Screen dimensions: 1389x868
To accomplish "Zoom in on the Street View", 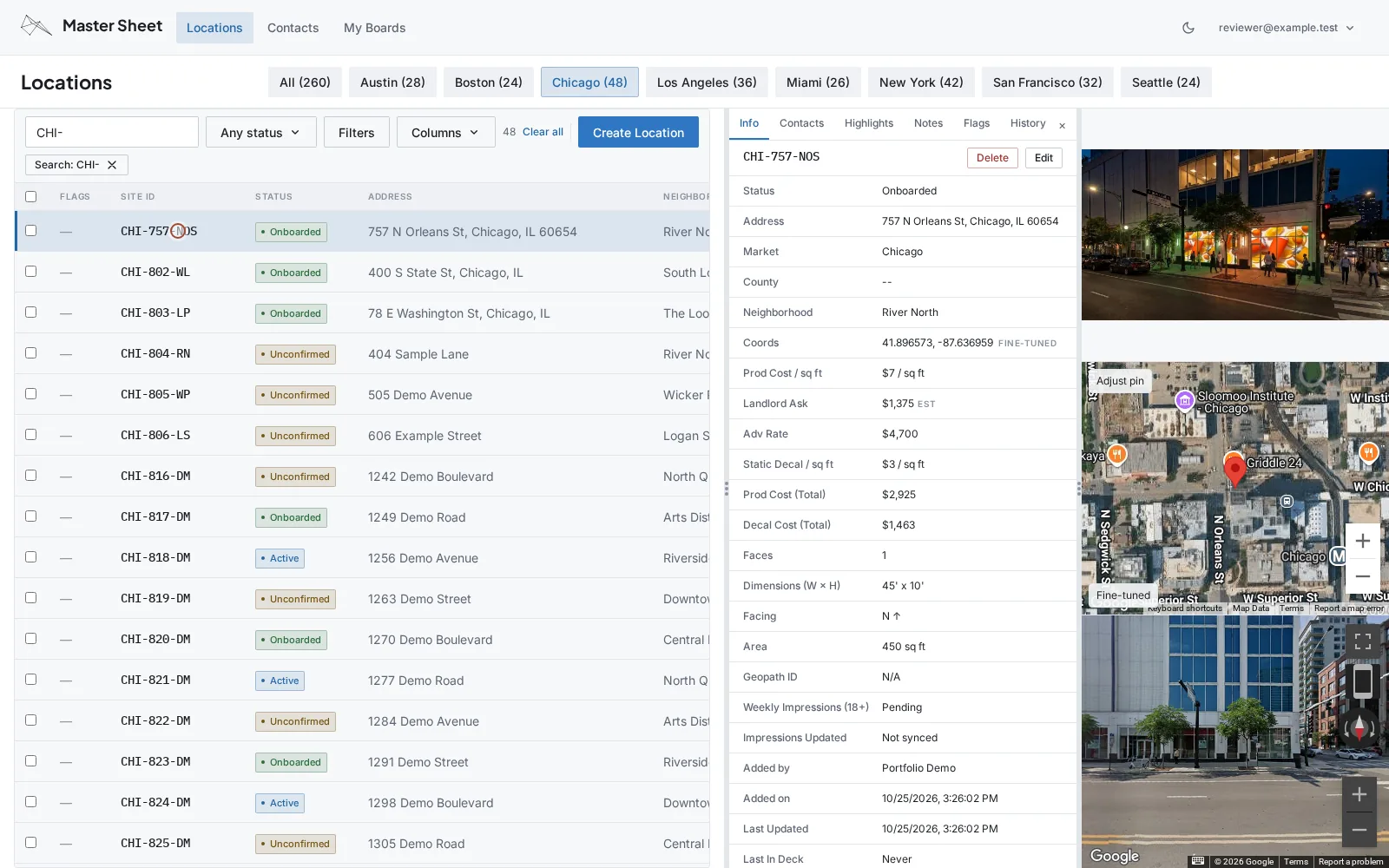I will (1359, 794).
